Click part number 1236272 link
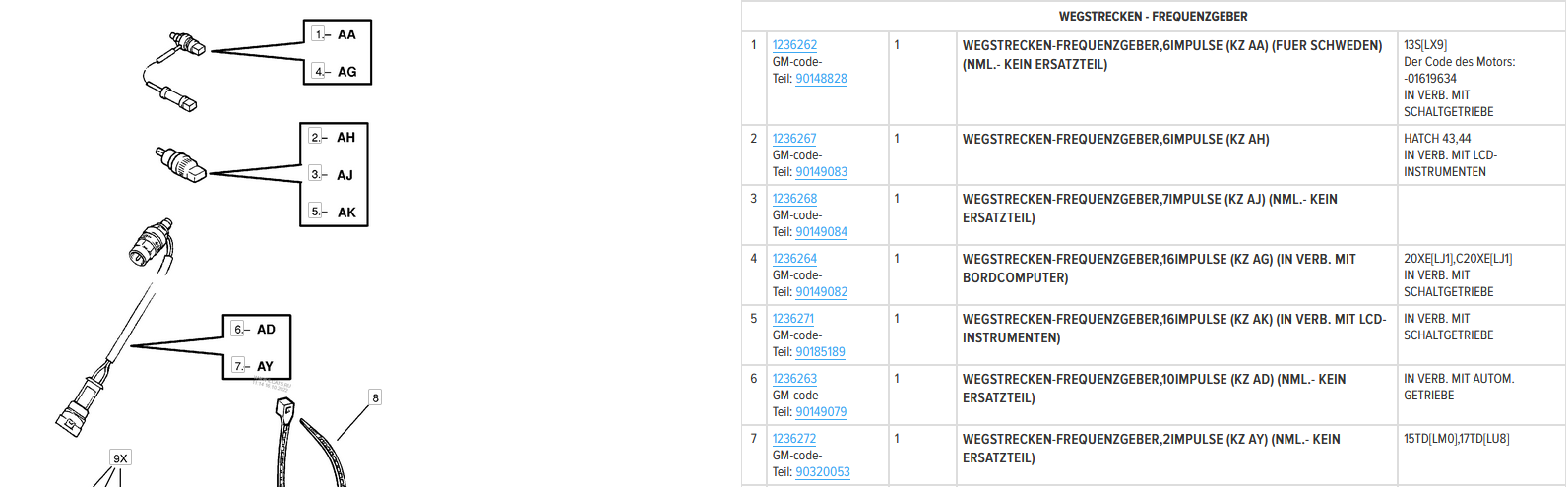Screen dimensions: 1568x487 pos(794,439)
